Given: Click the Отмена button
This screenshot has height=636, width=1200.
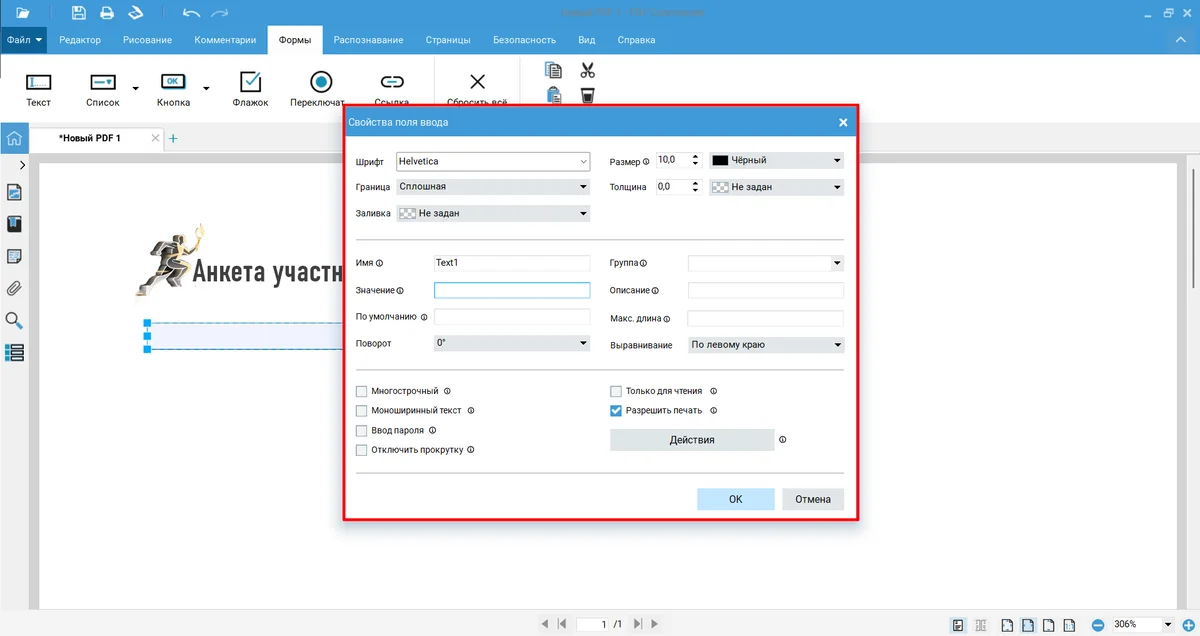Looking at the screenshot, I should 812,499.
